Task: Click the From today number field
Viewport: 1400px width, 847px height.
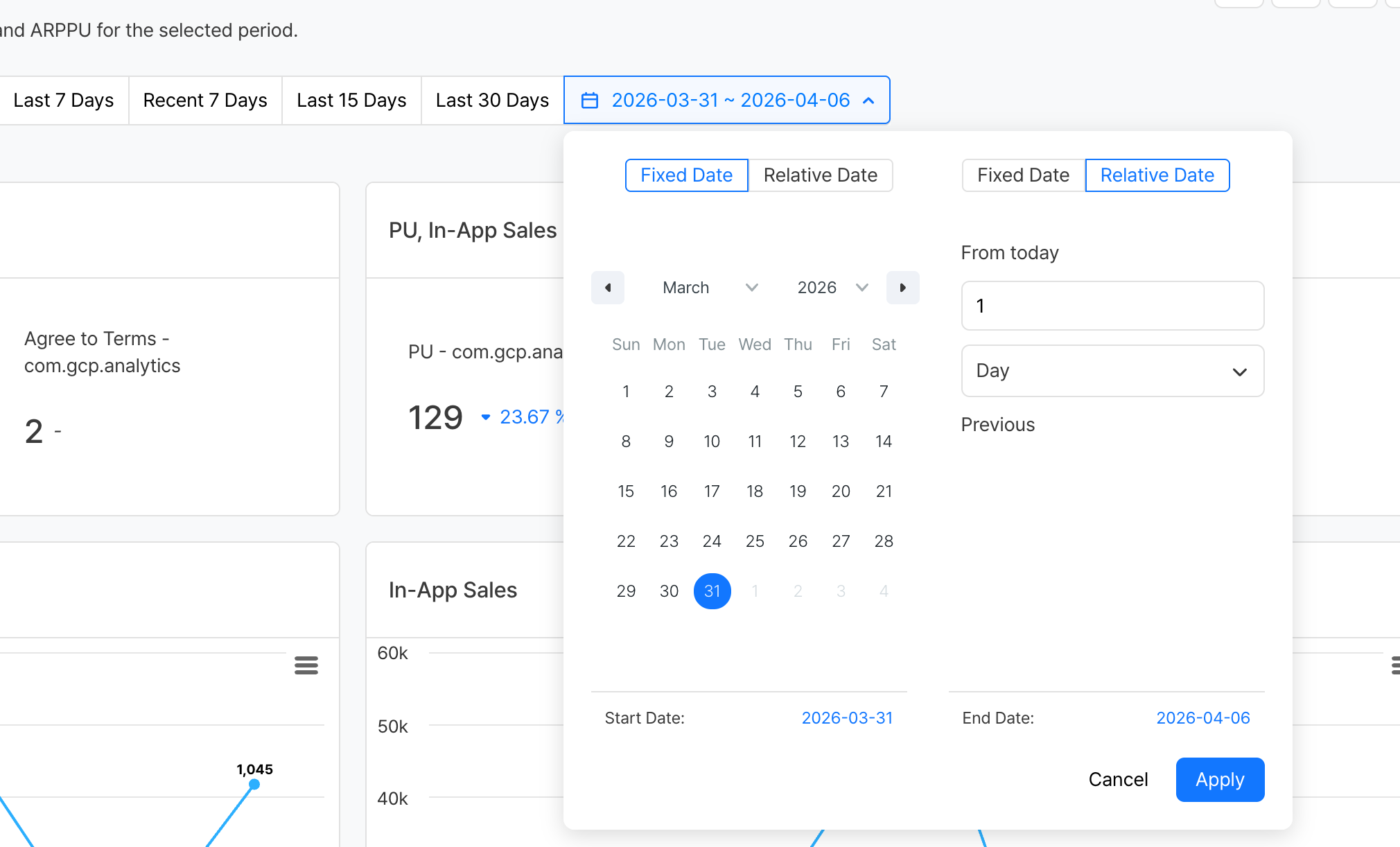Action: pos(1112,306)
